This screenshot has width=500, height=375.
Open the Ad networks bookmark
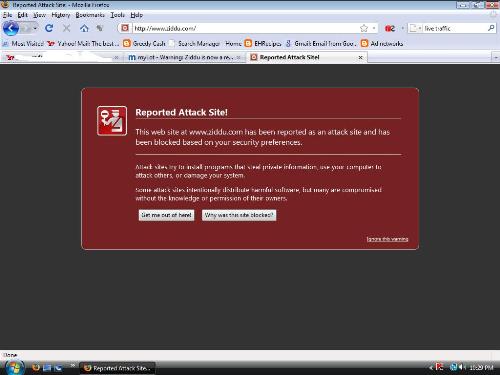pos(382,43)
